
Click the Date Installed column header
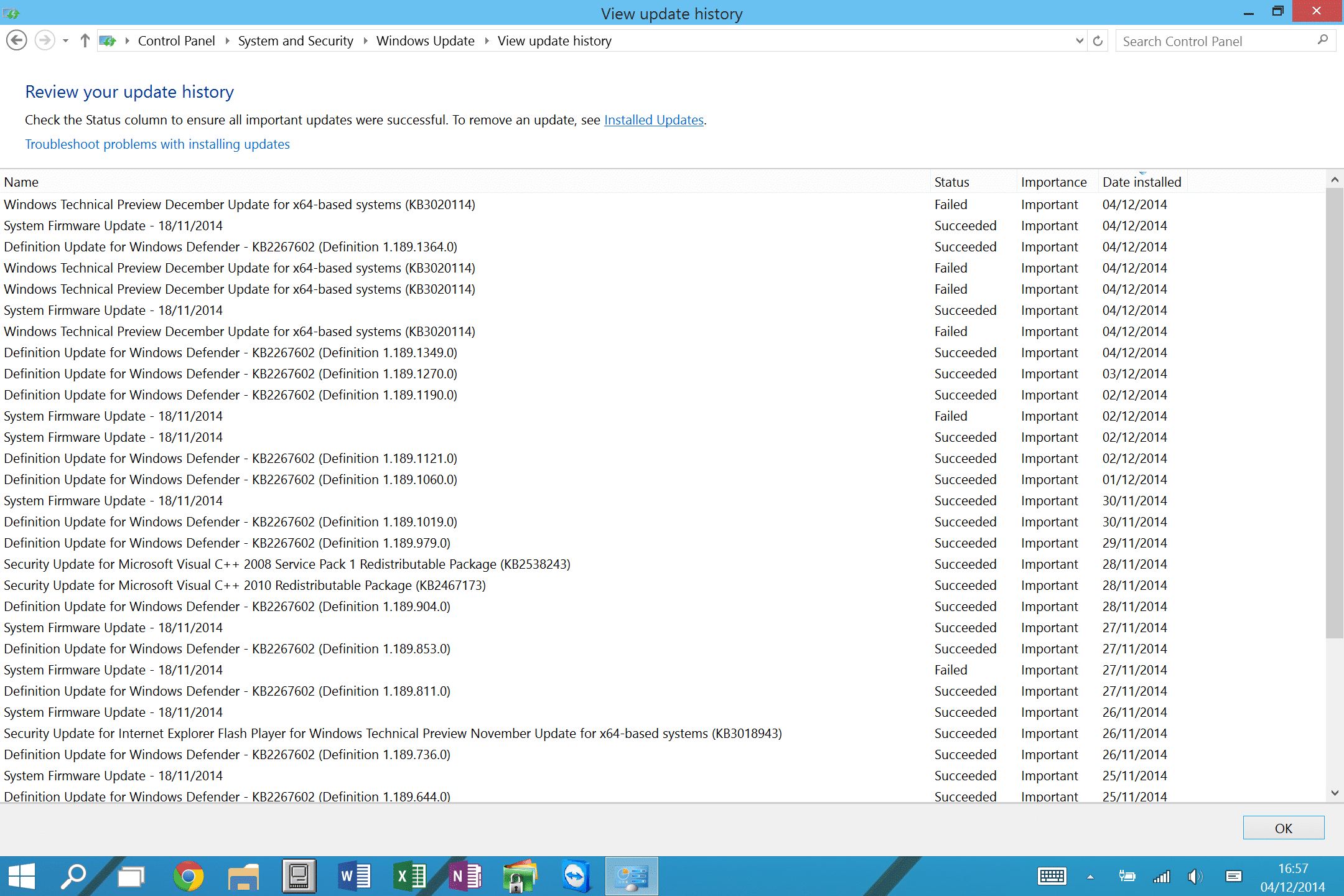pos(1140,181)
